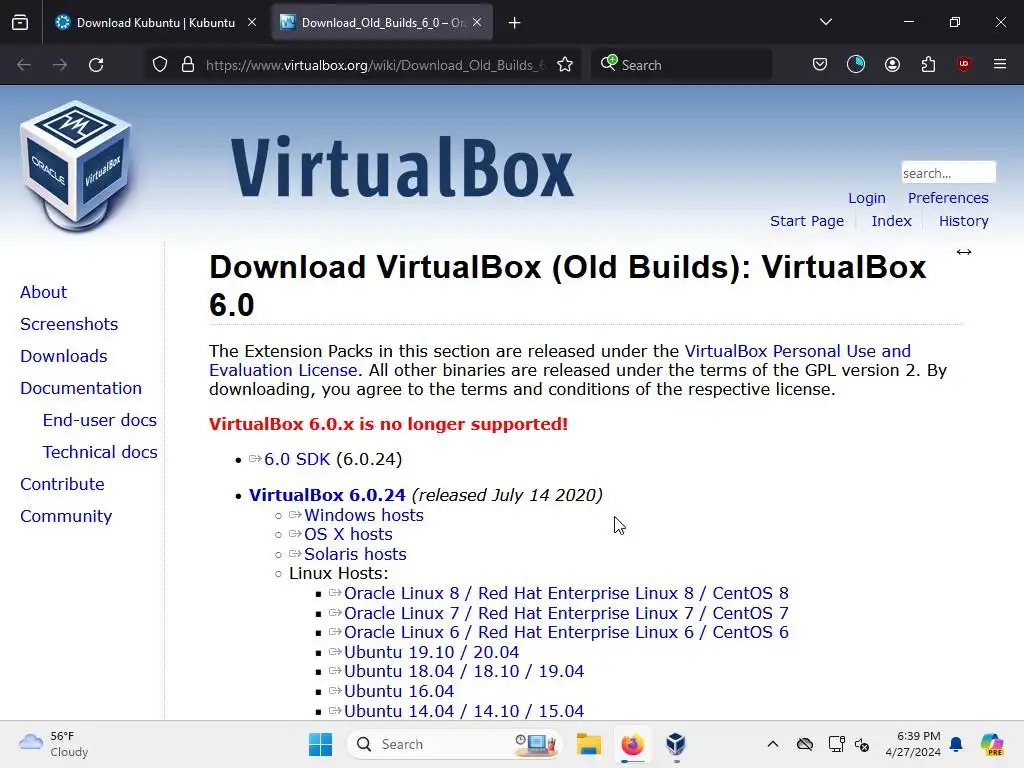Download the 6.0 SDK link
This screenshot has height=768, width=1024.
(x=297, y=459)
